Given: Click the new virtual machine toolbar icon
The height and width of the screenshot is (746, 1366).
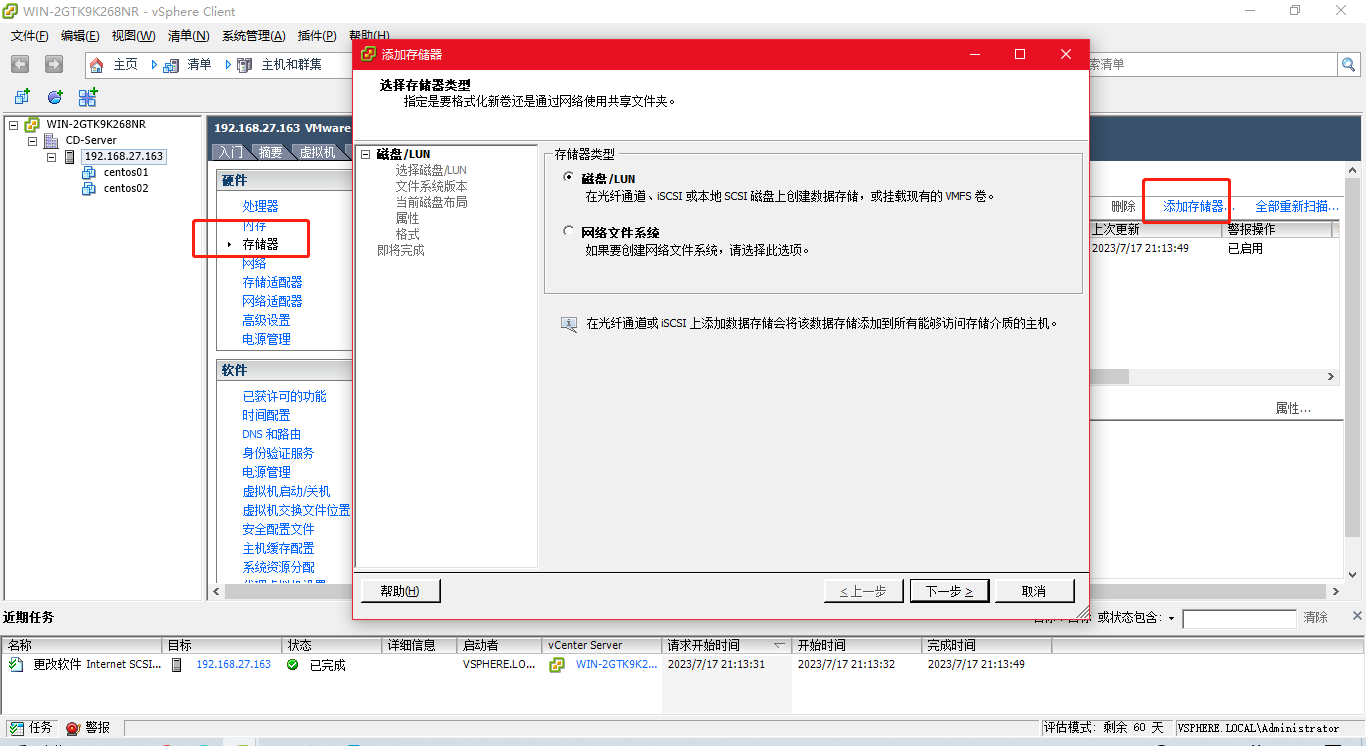Looking at the screenshot, I should pos(22,97).
